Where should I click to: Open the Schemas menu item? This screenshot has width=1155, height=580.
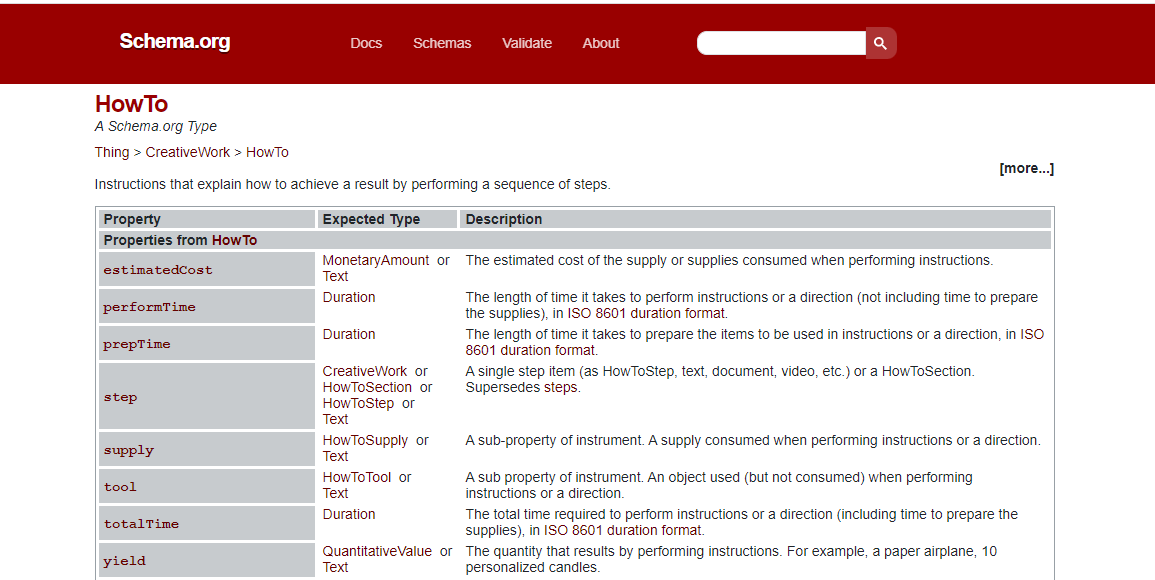pos(441,43)
